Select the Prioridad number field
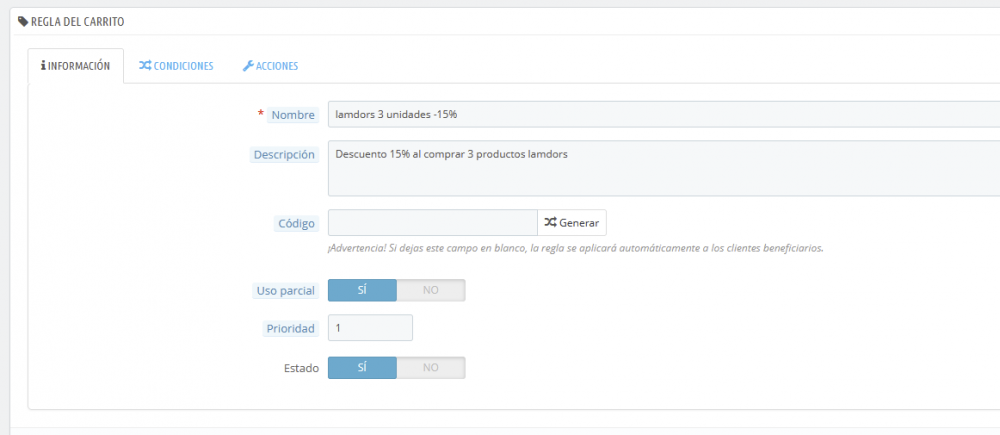This screenshot has height=435, width=1000. pos(370,328)
